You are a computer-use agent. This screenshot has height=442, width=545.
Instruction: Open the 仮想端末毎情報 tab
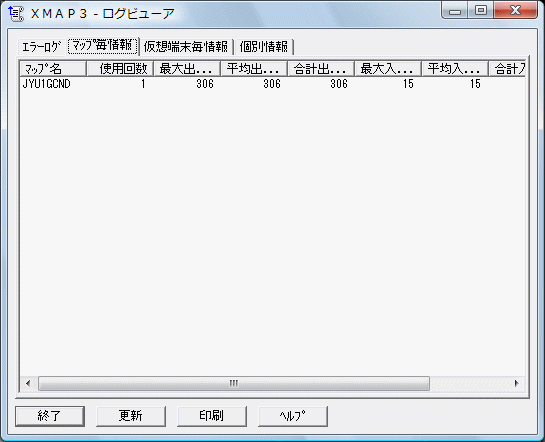coord(186,47)
